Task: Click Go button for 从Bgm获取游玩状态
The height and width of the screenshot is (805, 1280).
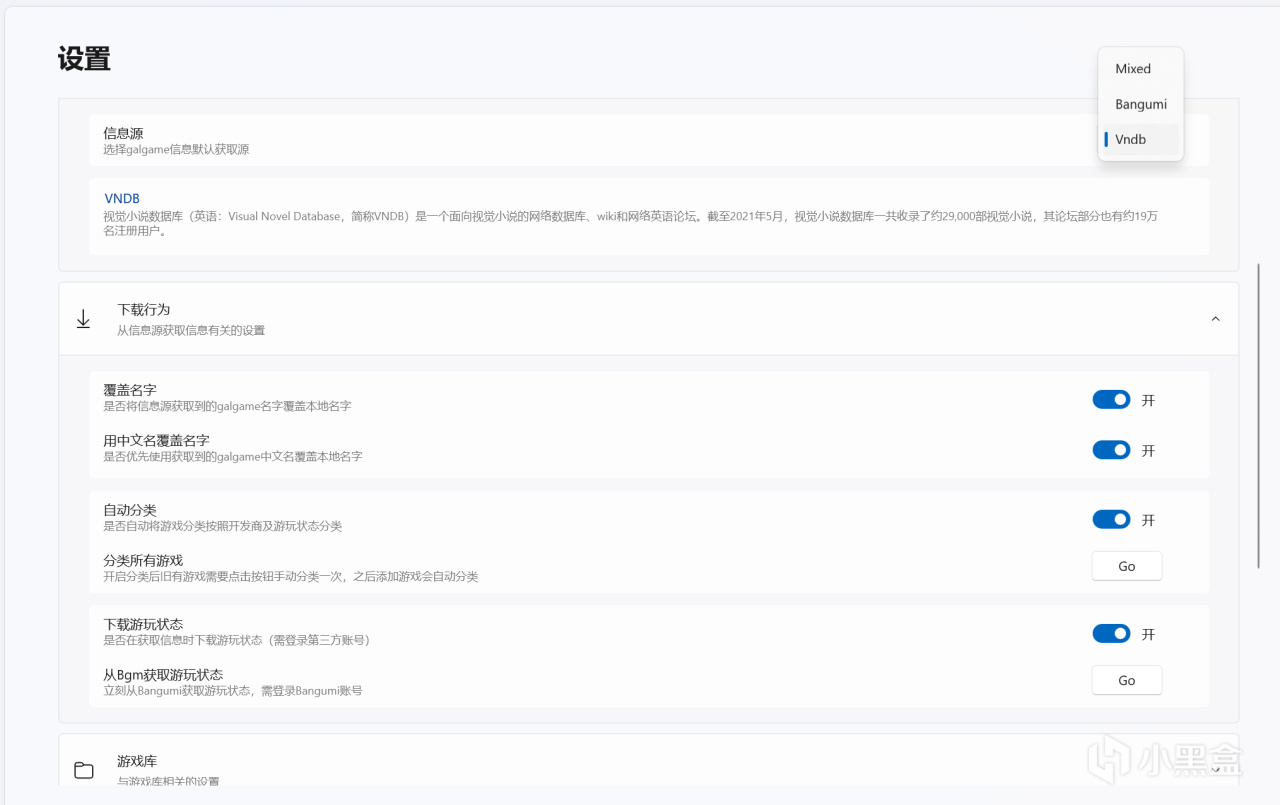Action: (1127, 680)
